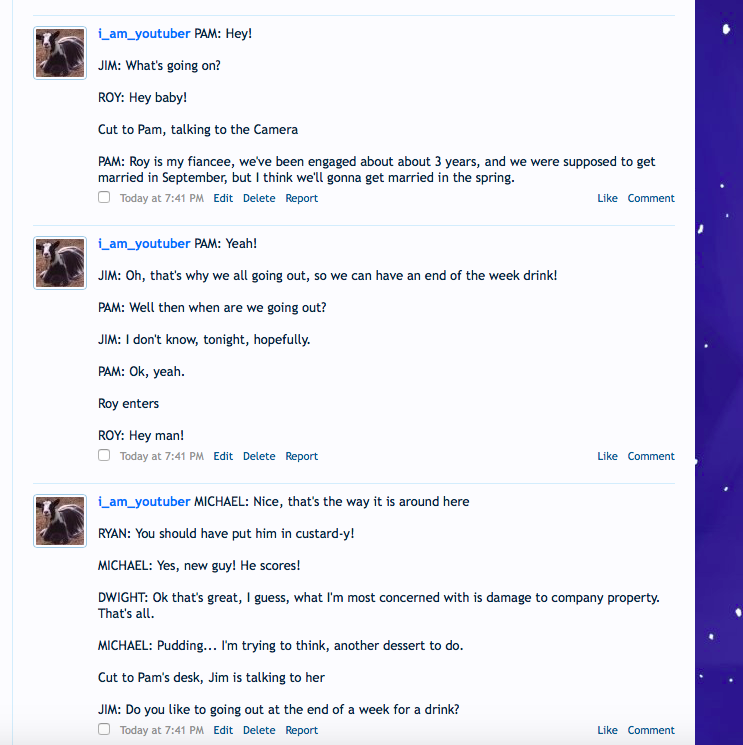Open avatar of the MICHAEL post
743x745 pixels.
(x=60, y=521)
